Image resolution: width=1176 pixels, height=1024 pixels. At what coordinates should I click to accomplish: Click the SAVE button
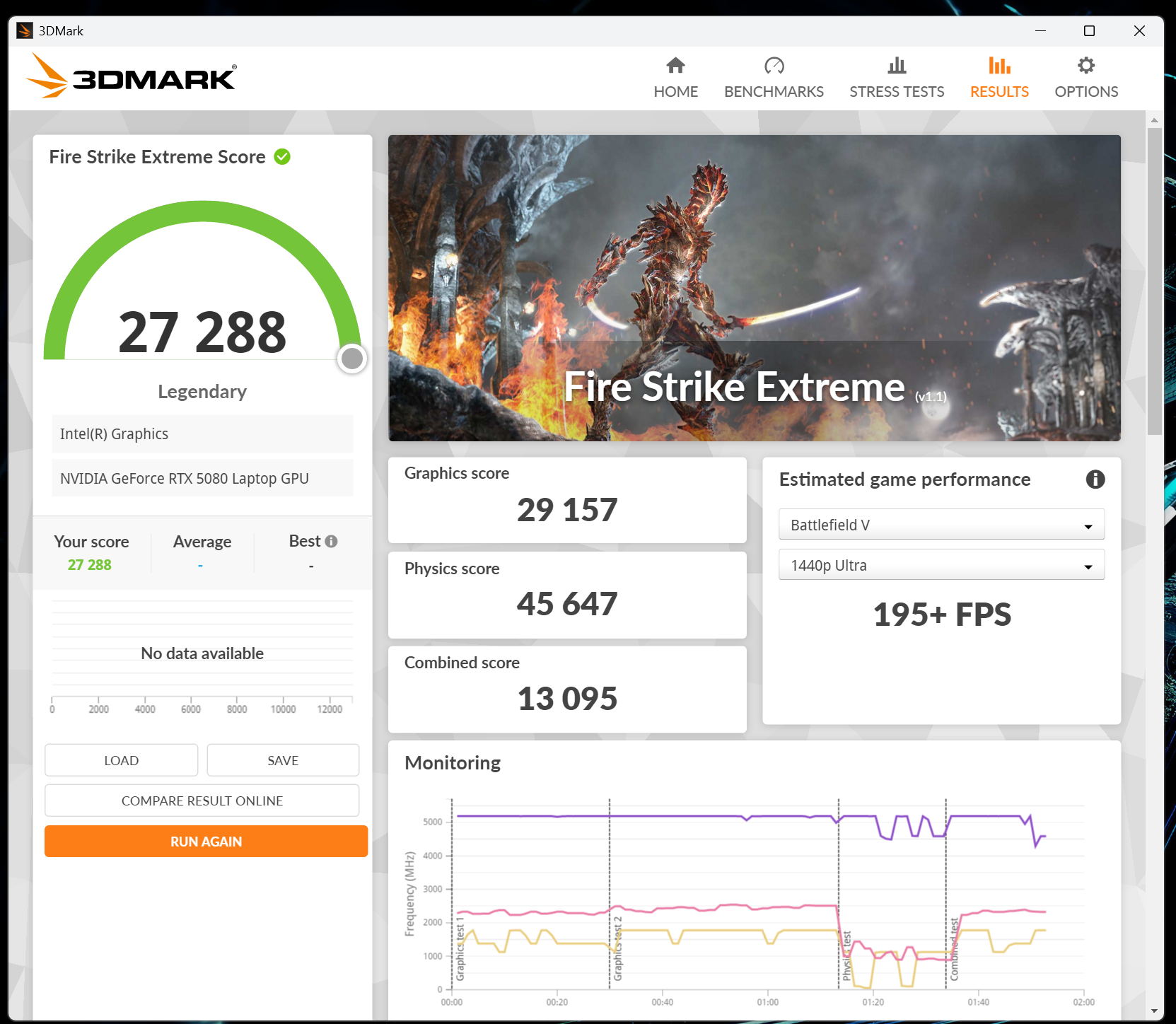283,760
